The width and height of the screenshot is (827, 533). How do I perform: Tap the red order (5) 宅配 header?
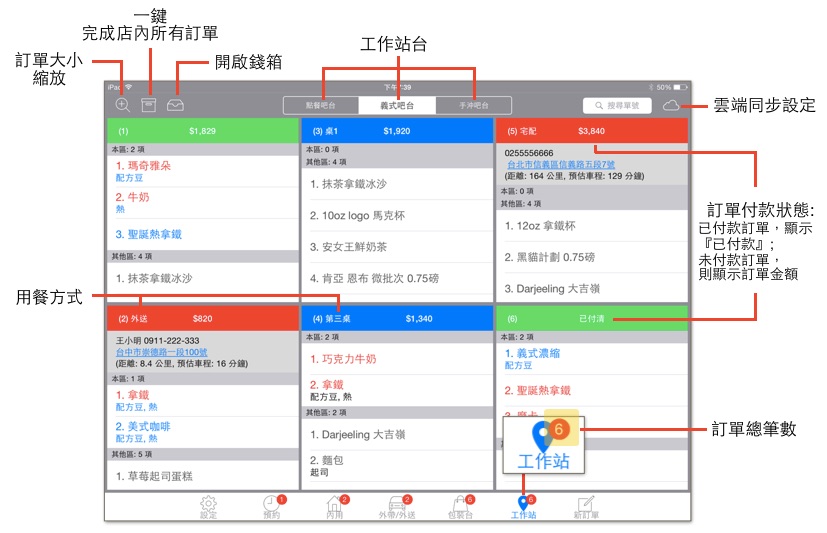592,131
